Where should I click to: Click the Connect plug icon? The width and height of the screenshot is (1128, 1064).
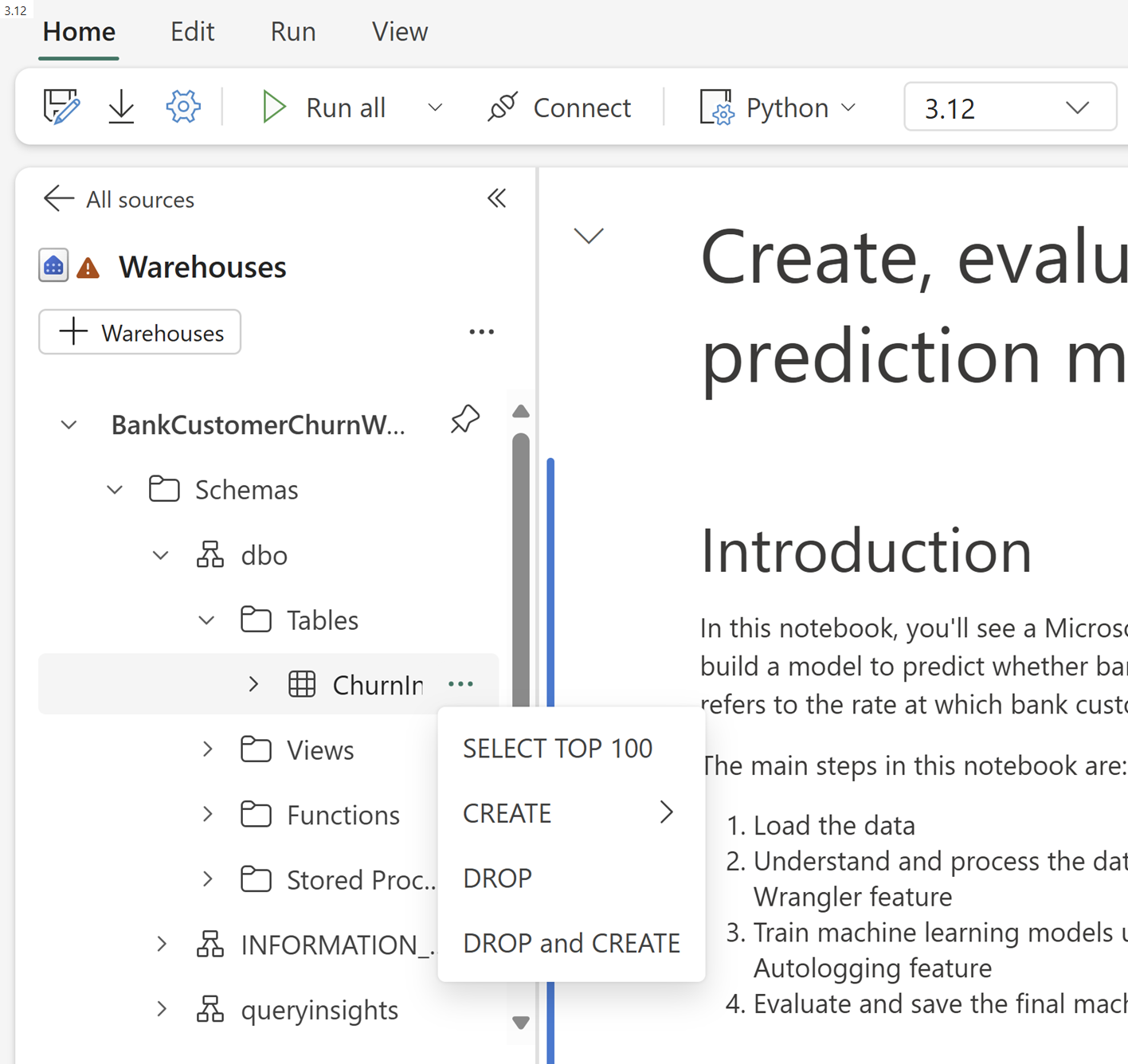tap(503, 107)
